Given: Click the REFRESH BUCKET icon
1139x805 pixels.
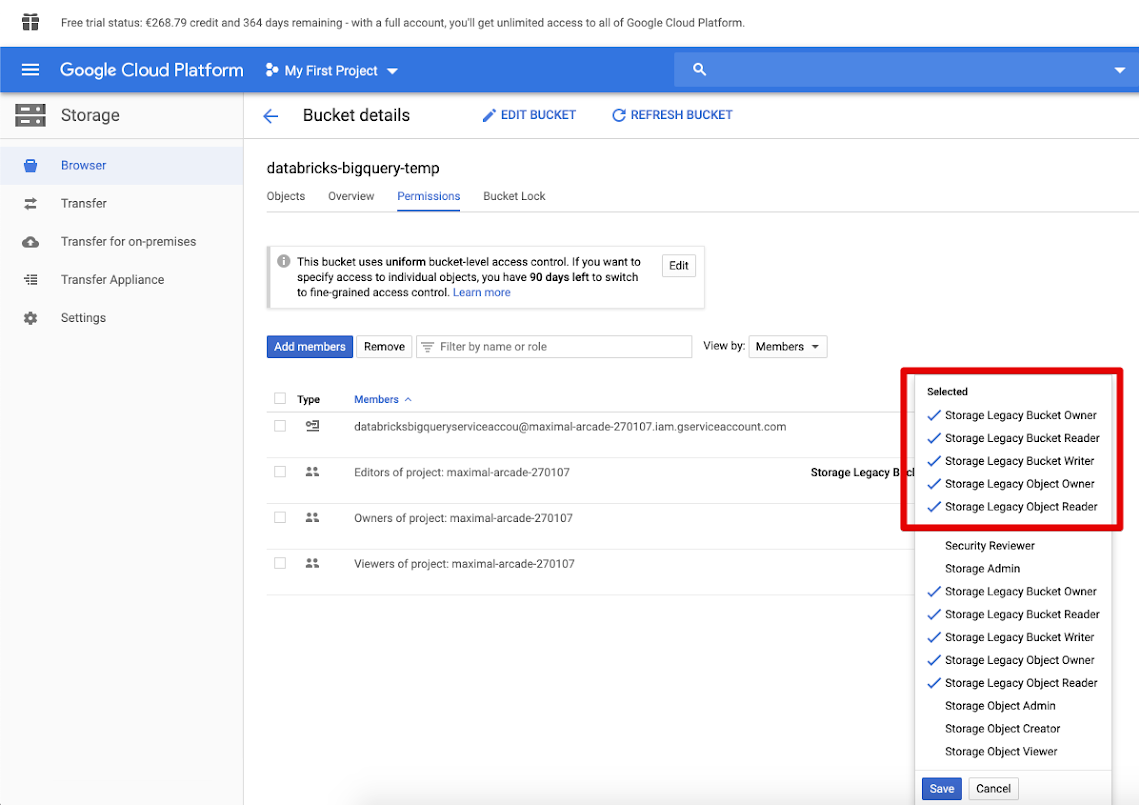Looking at the screenshot, I should tap(619, 115).
